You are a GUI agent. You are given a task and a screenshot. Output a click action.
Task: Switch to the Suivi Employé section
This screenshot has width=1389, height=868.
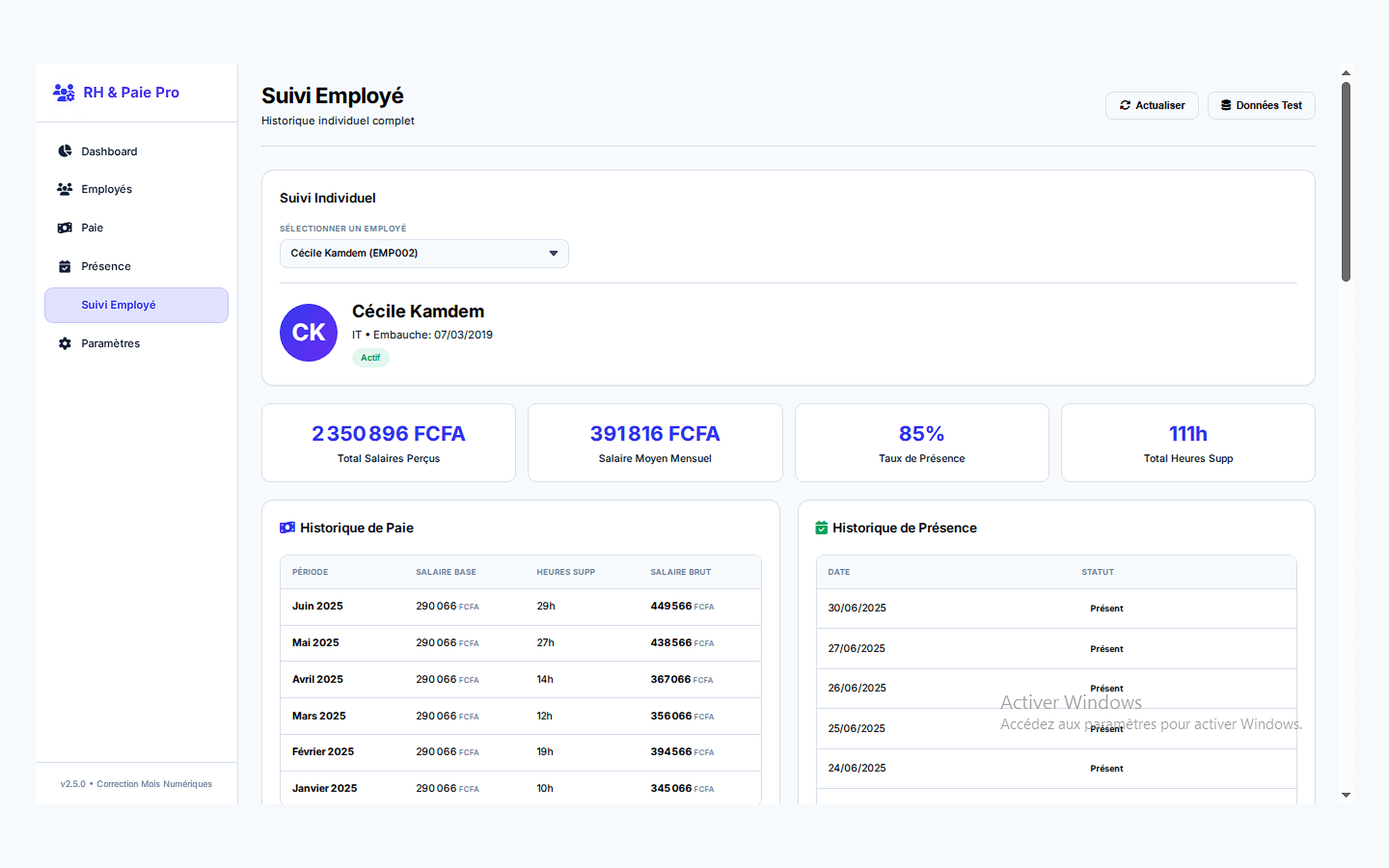[136, 305]
